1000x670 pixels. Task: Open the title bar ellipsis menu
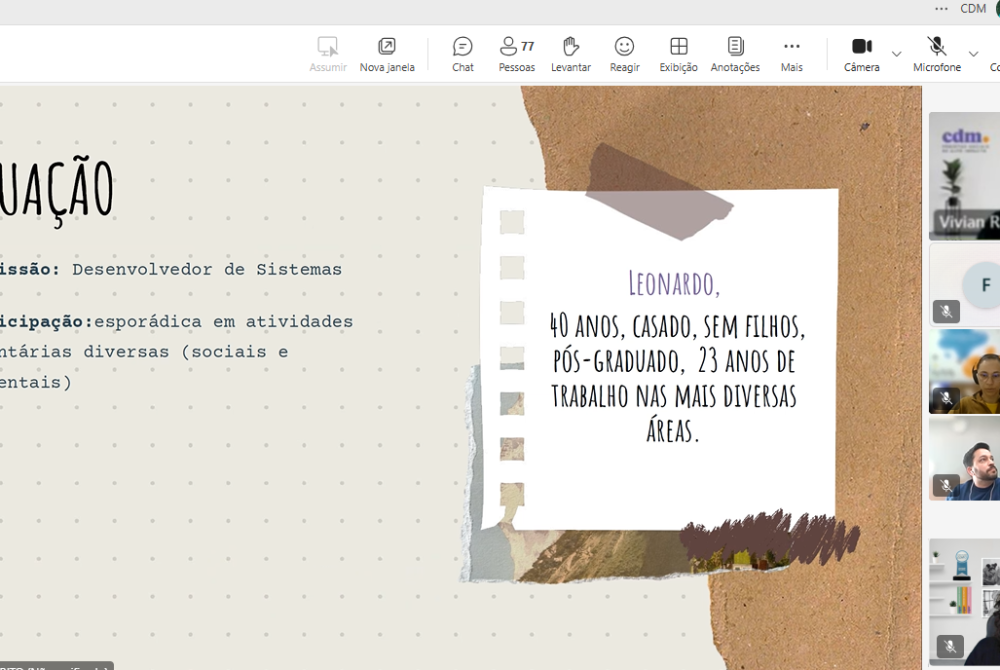(x=941, y=9)
